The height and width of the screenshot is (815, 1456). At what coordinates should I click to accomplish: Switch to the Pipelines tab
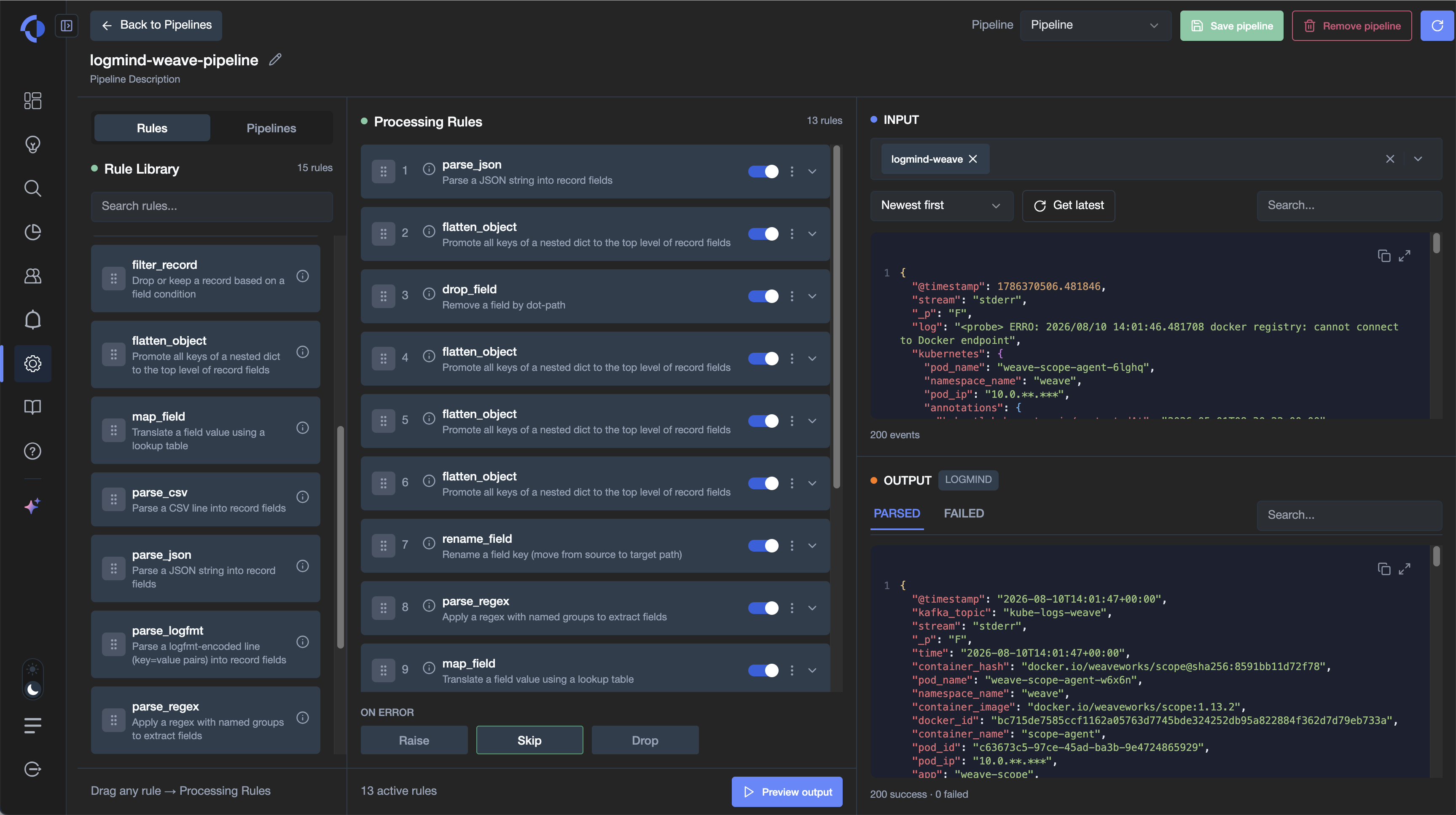(271, 128)
